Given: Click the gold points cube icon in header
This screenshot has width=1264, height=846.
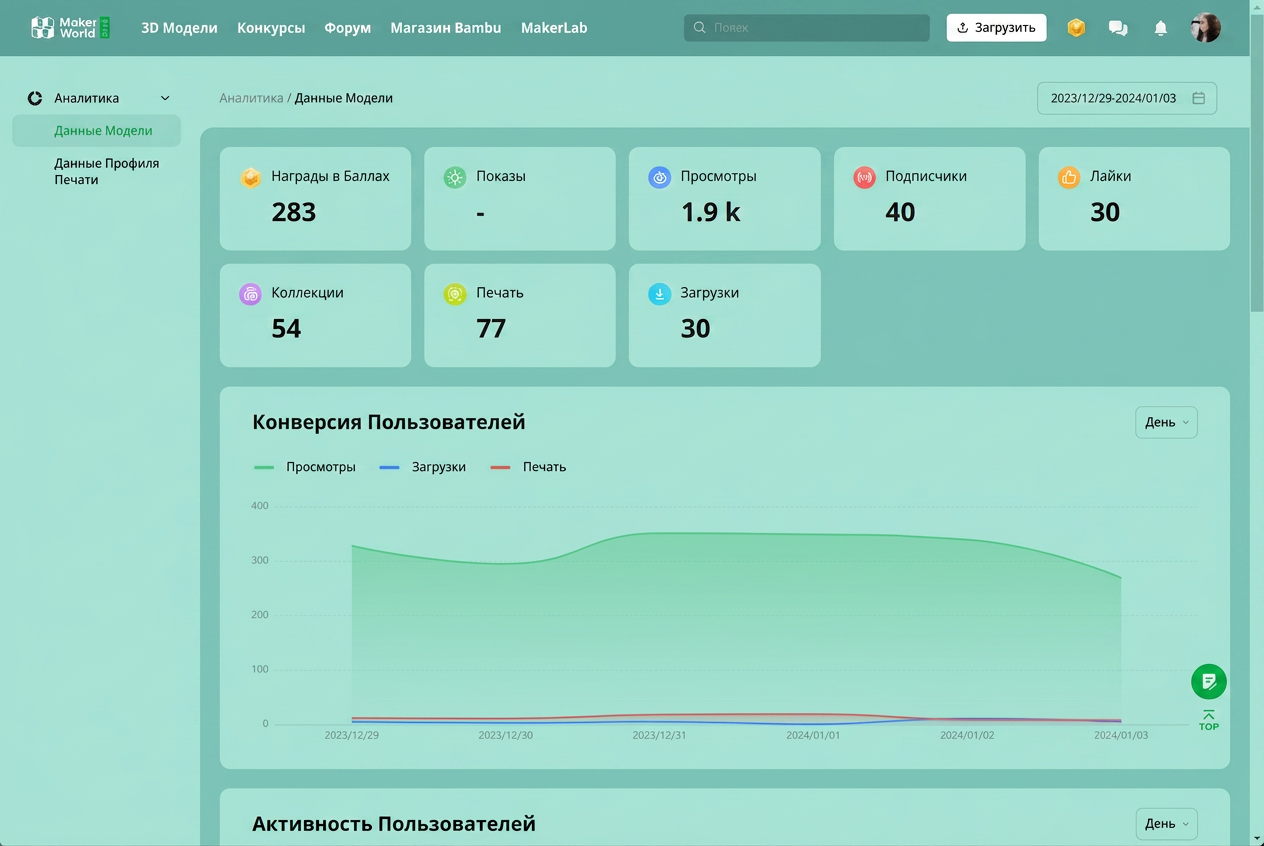Looking at the screenshot, I should (1076, 28).
